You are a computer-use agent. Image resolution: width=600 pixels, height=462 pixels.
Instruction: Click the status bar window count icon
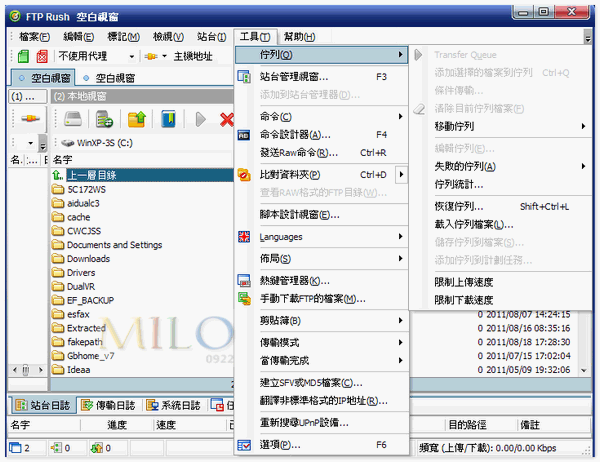[x=15, y=447]
